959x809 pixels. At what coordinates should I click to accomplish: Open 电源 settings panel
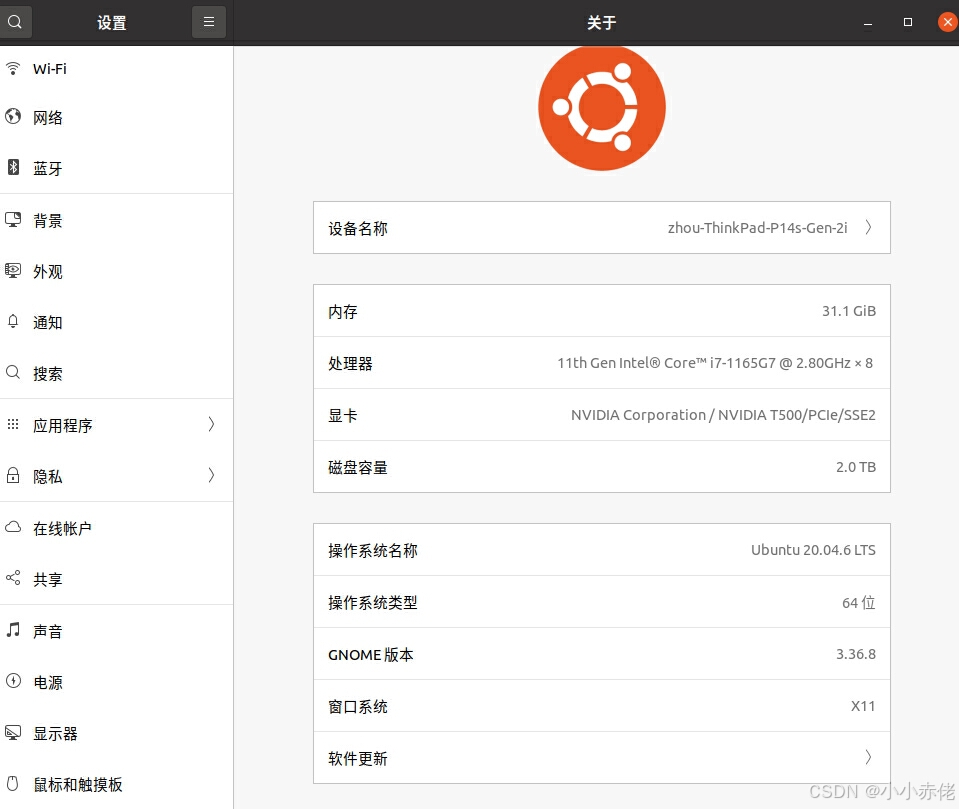coord(116,682)
